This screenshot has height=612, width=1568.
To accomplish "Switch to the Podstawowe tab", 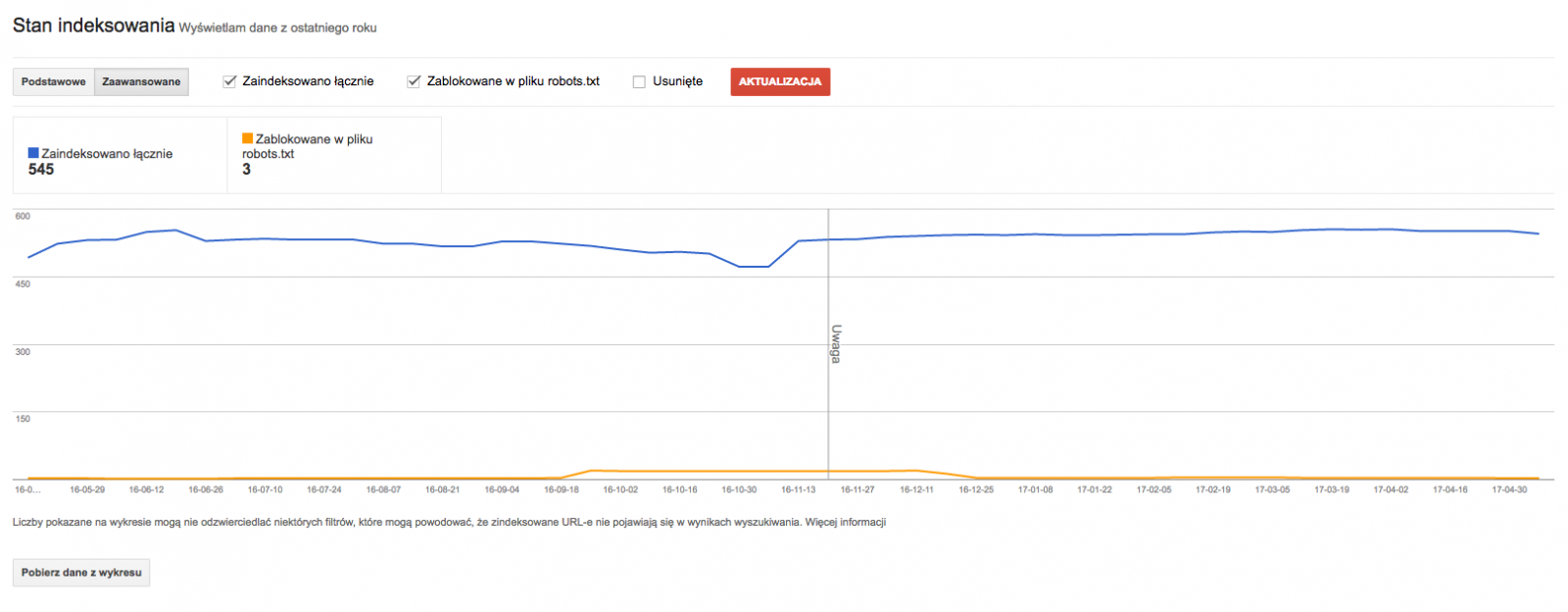I will [x=52, y=81].
